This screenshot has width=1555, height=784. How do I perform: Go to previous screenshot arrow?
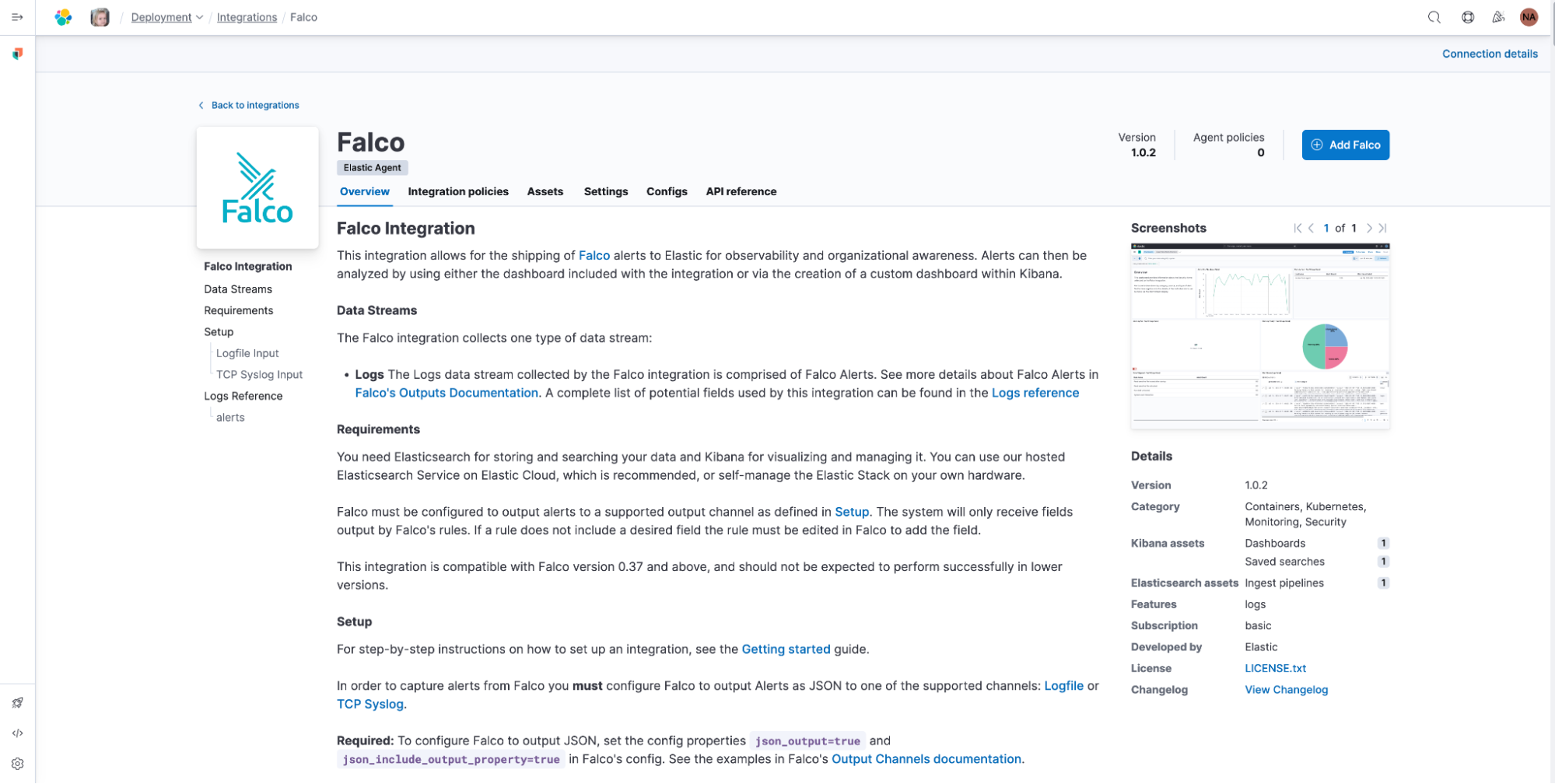pyautogui.click(x=1312, y=228)
